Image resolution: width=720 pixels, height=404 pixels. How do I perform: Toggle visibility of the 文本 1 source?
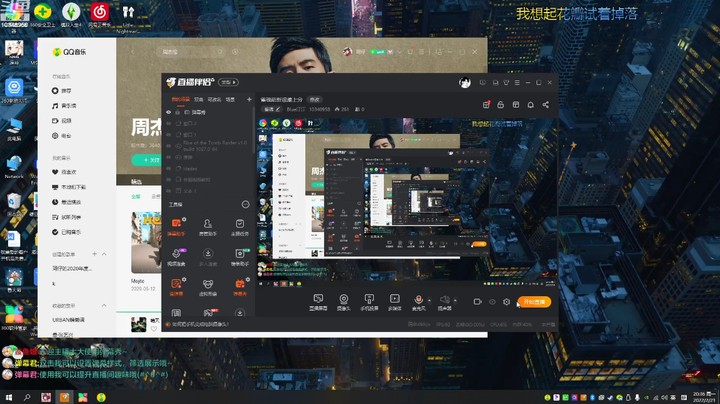(x=169, y=191)
